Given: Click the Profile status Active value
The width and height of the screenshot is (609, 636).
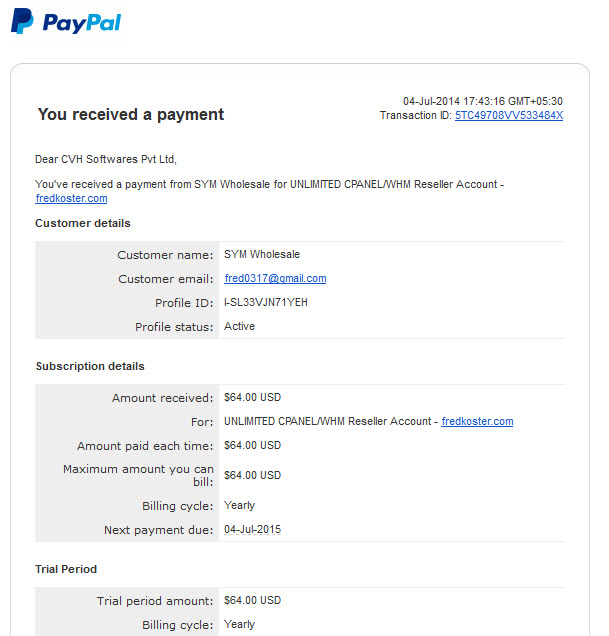Looking at the screenshot, I should click(239, 326).
